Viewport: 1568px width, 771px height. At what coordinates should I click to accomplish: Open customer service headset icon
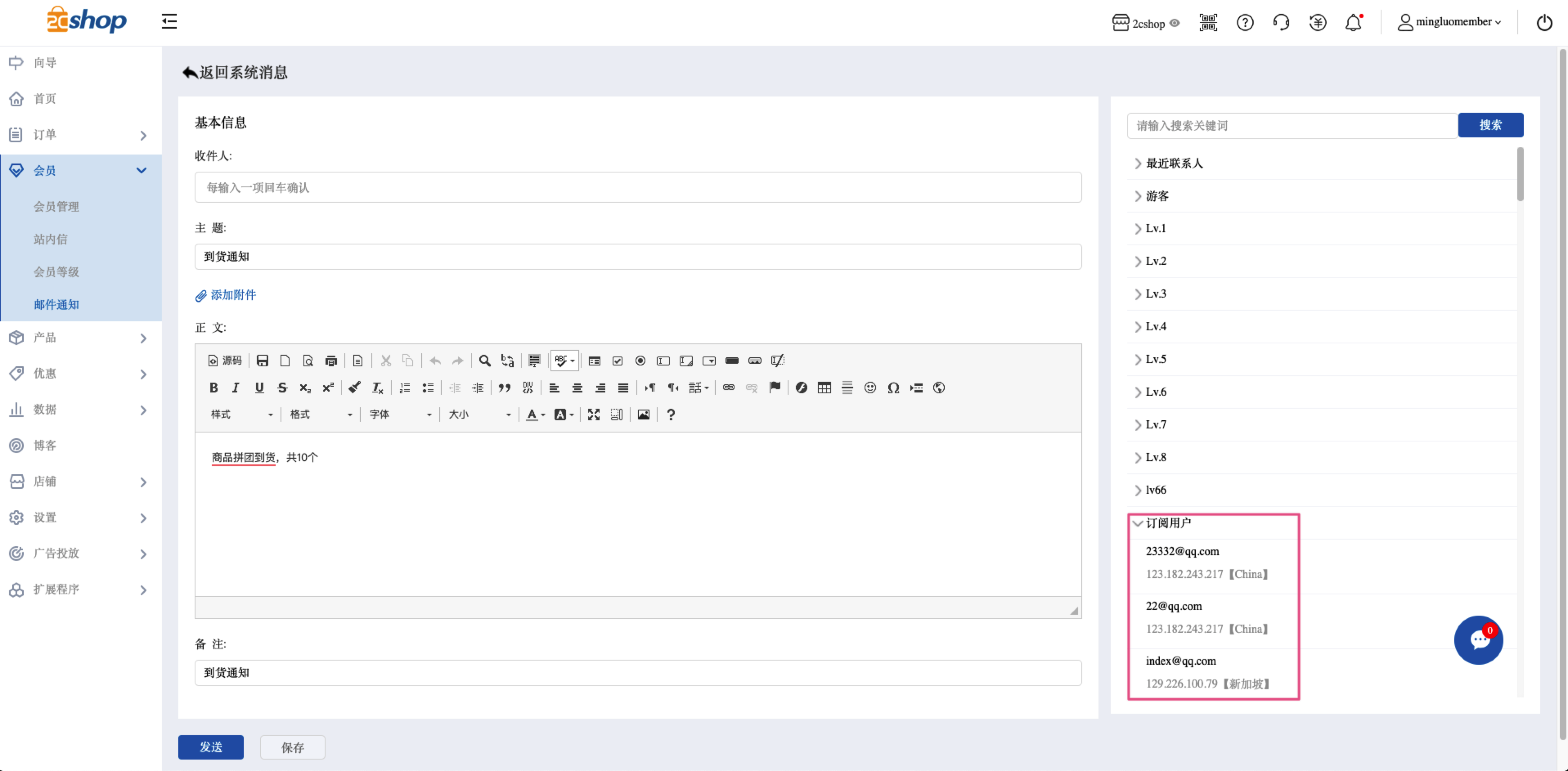coord(1280,22)
